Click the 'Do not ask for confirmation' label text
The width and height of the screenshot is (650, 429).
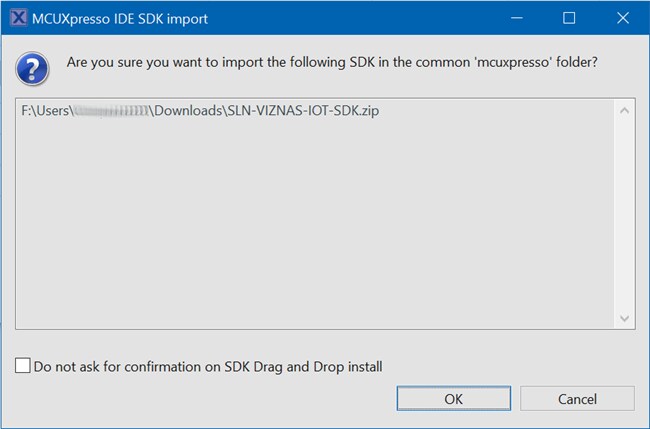pyautogui.click(x=207, y=367)
